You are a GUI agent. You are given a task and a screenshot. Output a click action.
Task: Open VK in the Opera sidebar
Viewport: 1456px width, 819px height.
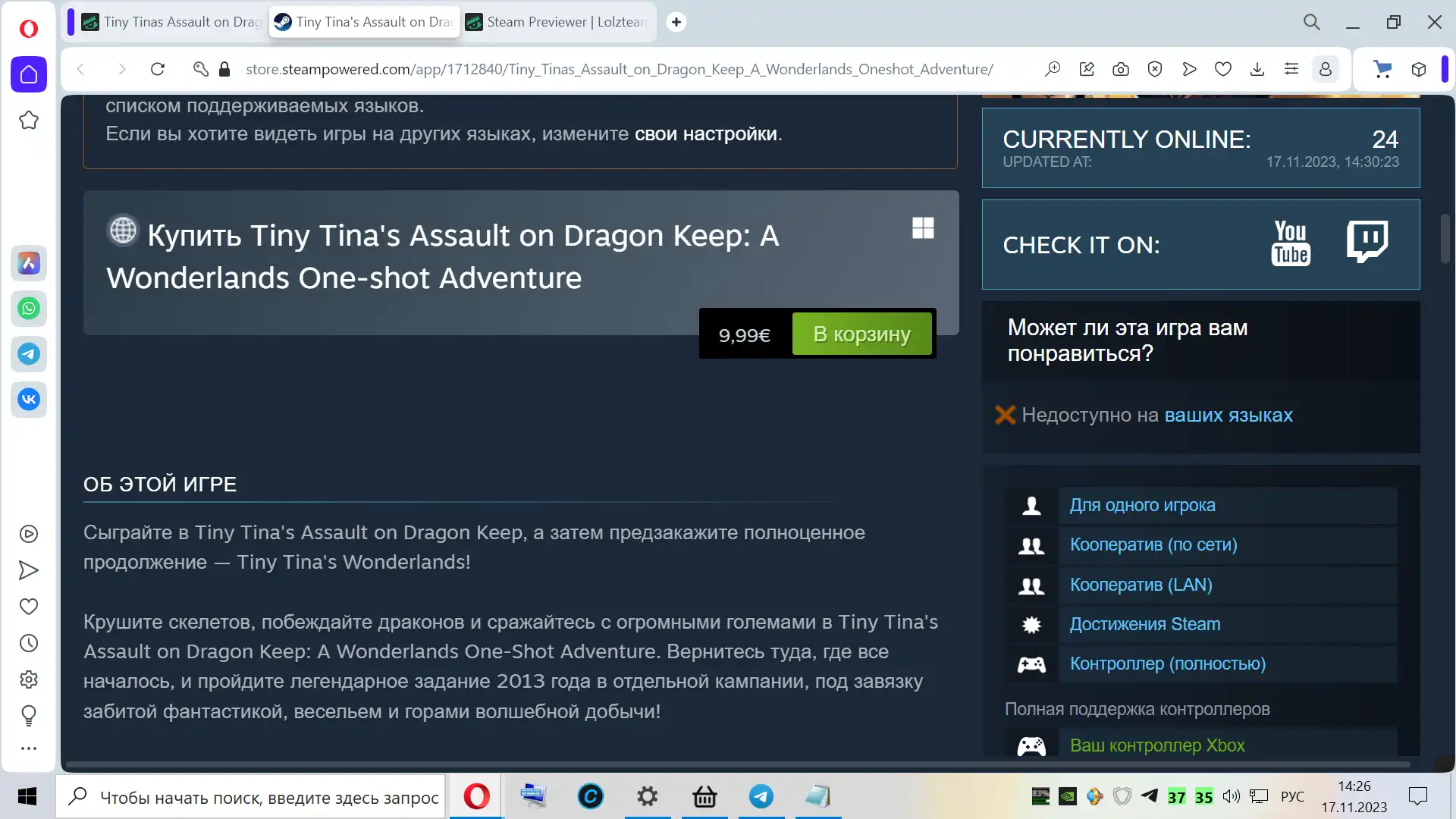29,400
